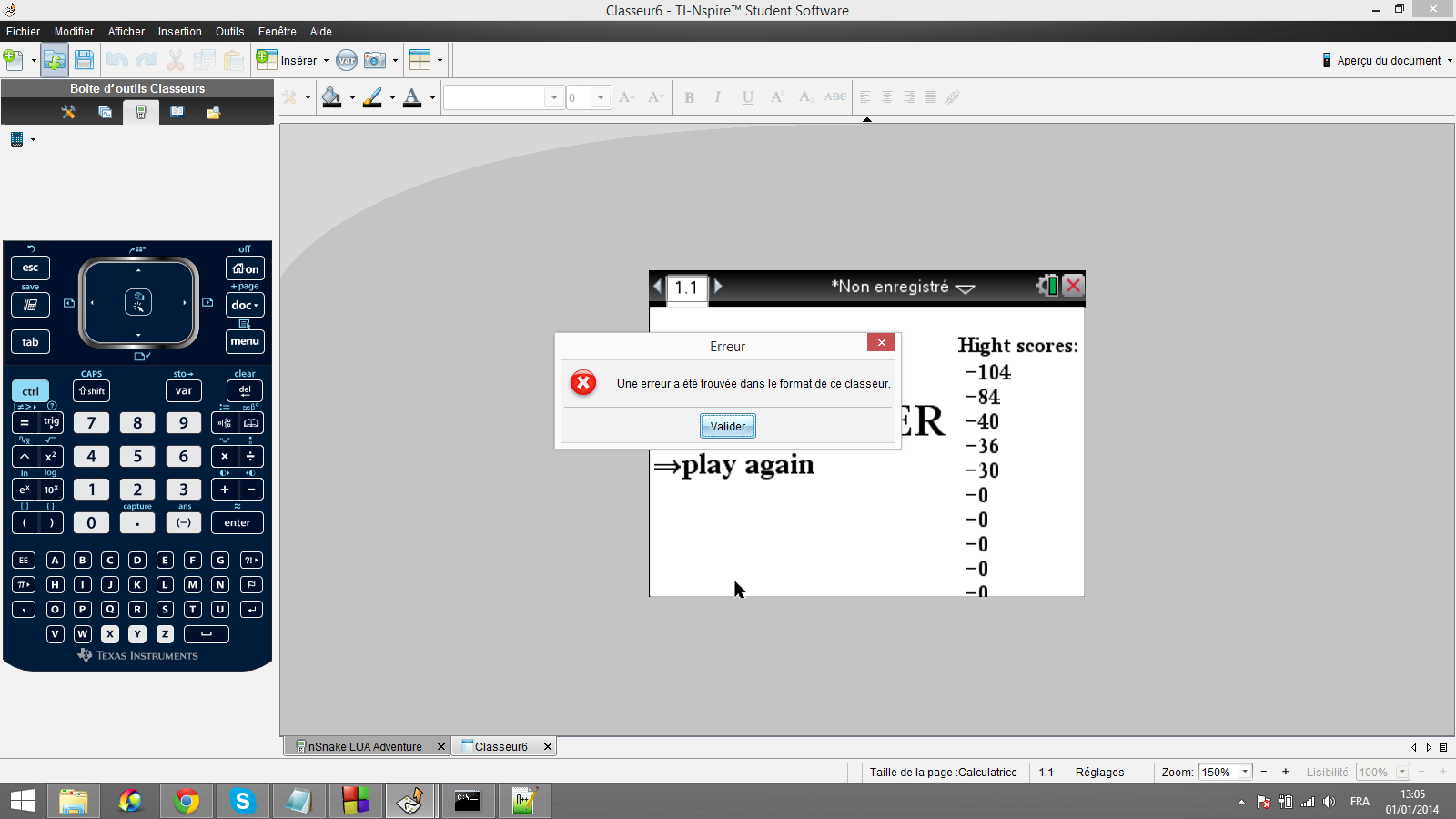Click the error dialog red X icon
1456x819 pixels.
583,383
